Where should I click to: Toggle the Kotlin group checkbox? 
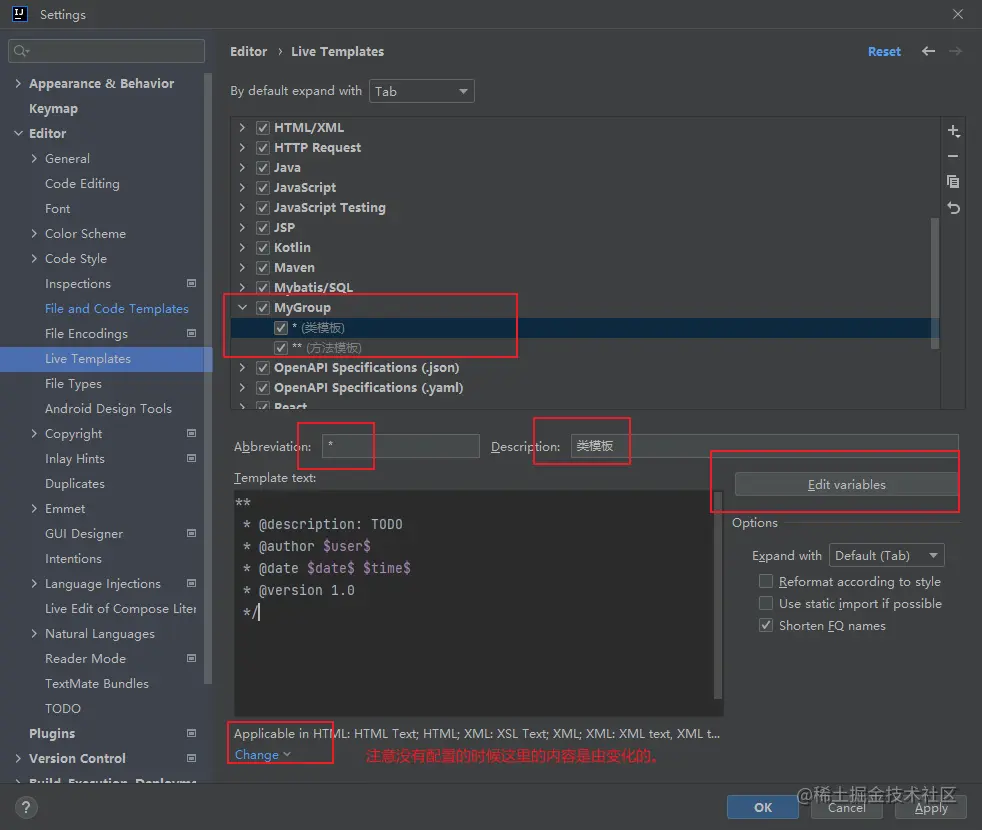point(263,247)
